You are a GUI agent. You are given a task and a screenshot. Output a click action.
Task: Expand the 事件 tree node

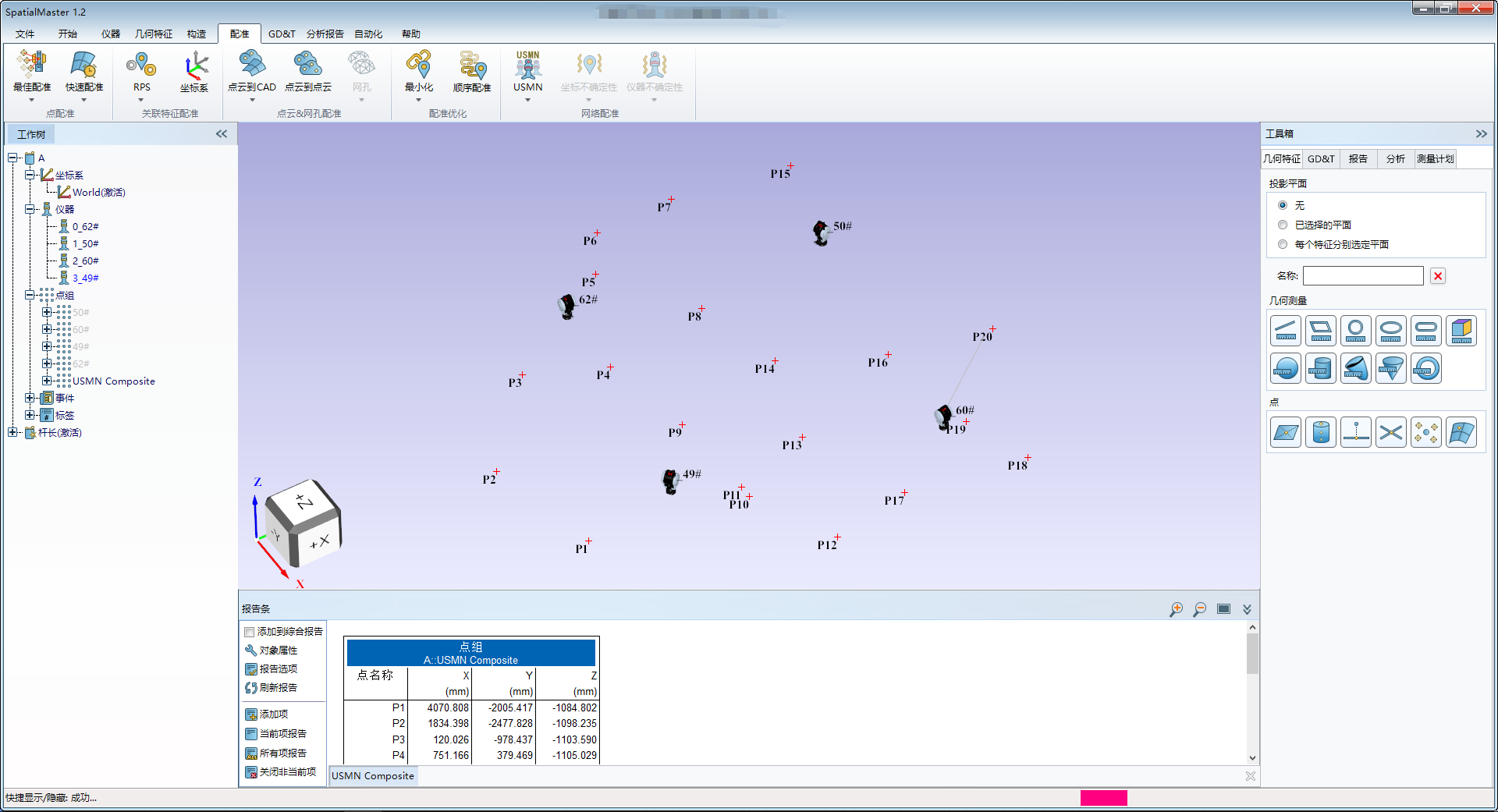[x=30, y=398]
